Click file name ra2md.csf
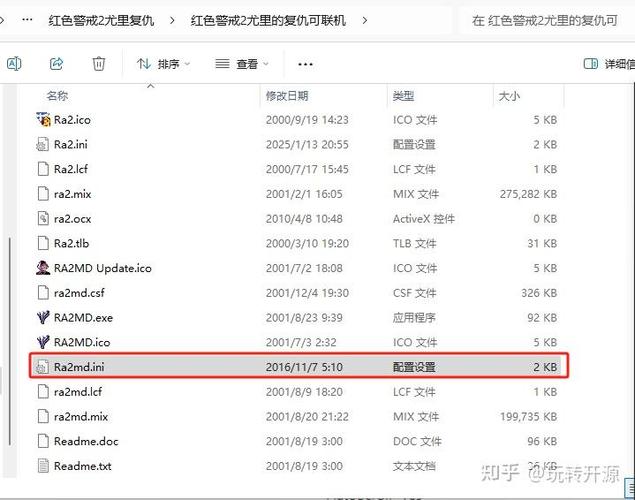This screenshot has height=500, width=635. pyautogui.click(x=79, y=293)
